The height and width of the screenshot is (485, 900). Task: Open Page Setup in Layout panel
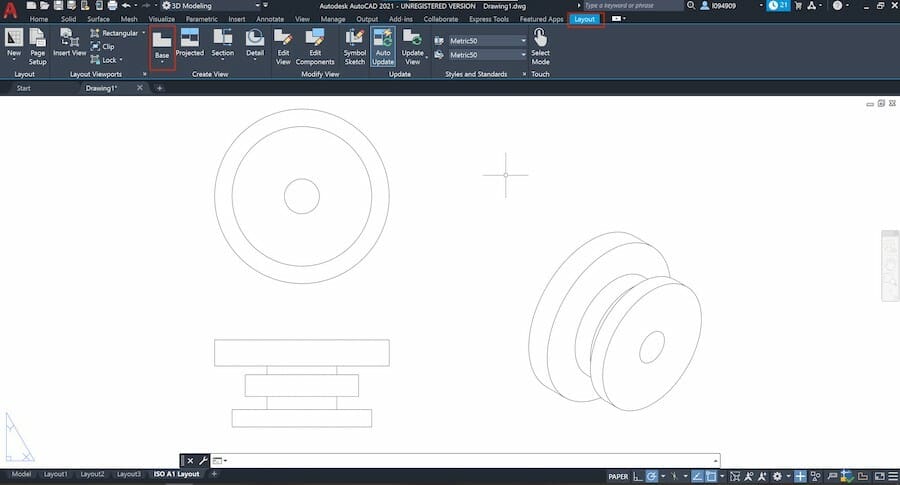click(37, 46)
